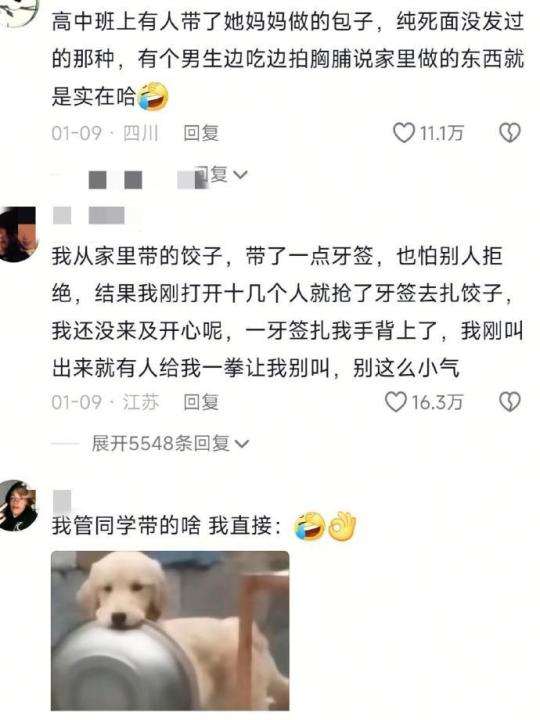Reply to the 四川 comment
This screenshot has width=540, height=720.
point(201,133)
